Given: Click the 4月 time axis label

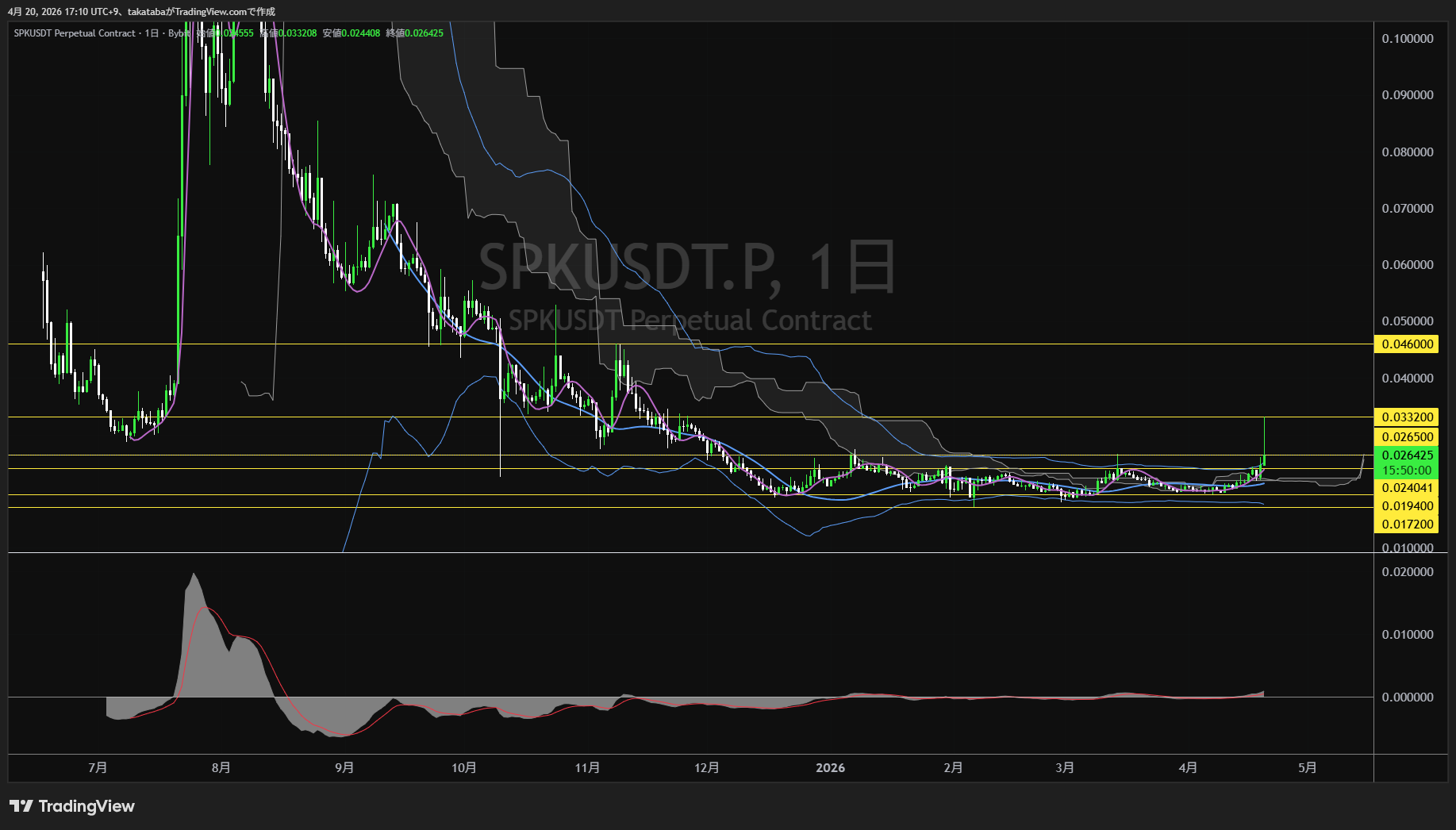Looking at the screenshot, I should click(1189, 768).
